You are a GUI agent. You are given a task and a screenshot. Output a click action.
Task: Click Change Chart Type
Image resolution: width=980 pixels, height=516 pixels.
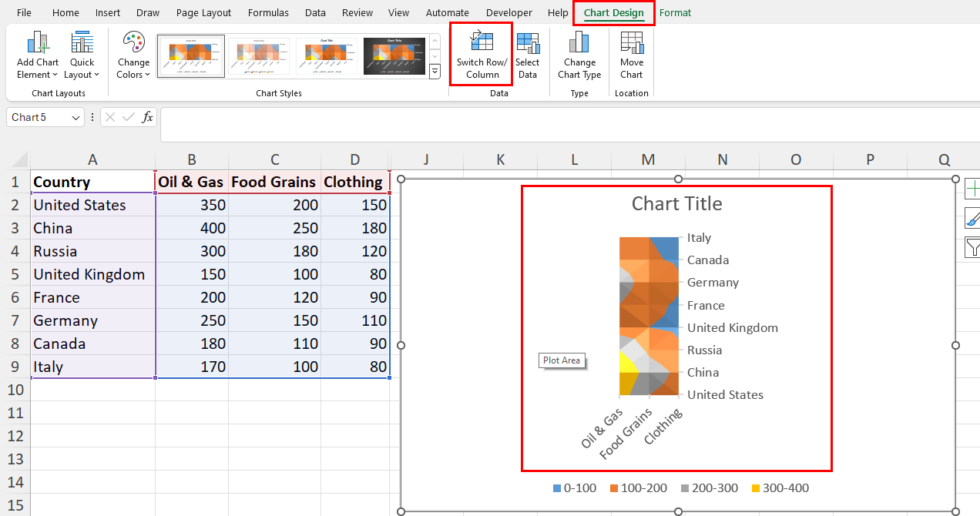click(x=579, y=56)
